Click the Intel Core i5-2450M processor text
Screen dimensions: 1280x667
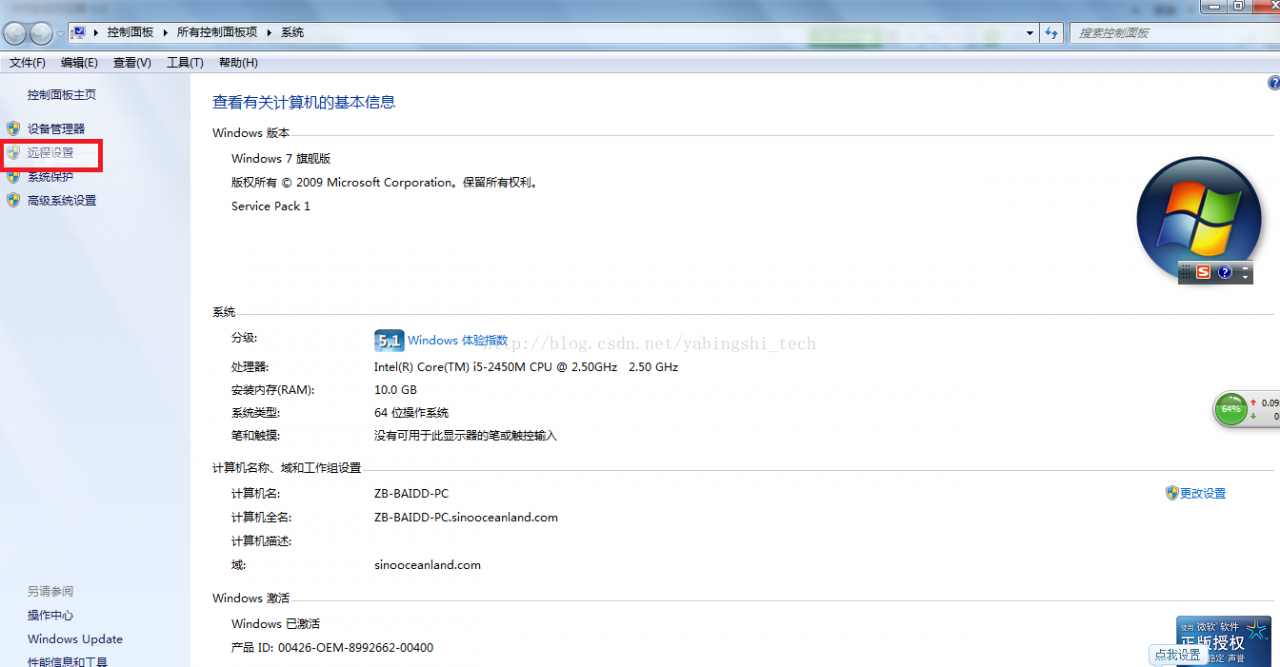coord(526,367)
